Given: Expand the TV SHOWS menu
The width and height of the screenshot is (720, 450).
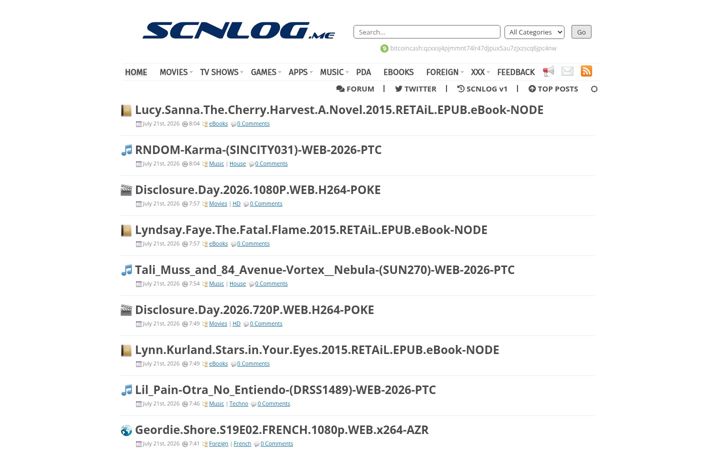Looking at the screenshot, I should 221,72.
